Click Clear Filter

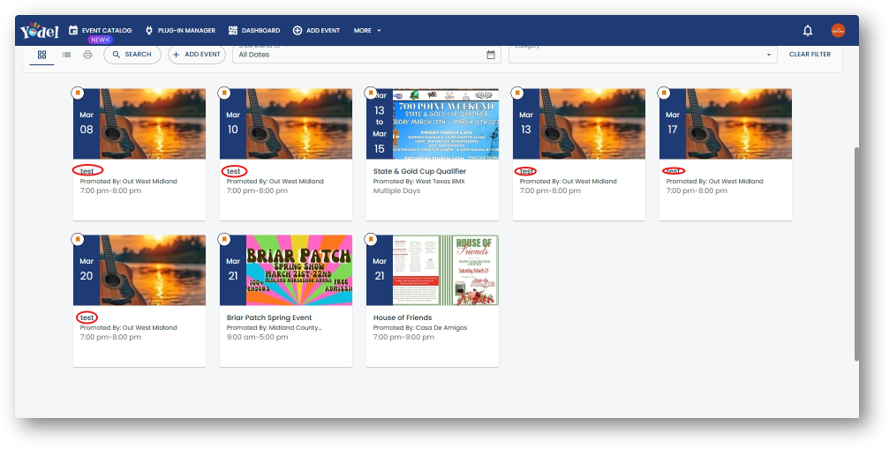pyautogui.click(x=809, y=54)
